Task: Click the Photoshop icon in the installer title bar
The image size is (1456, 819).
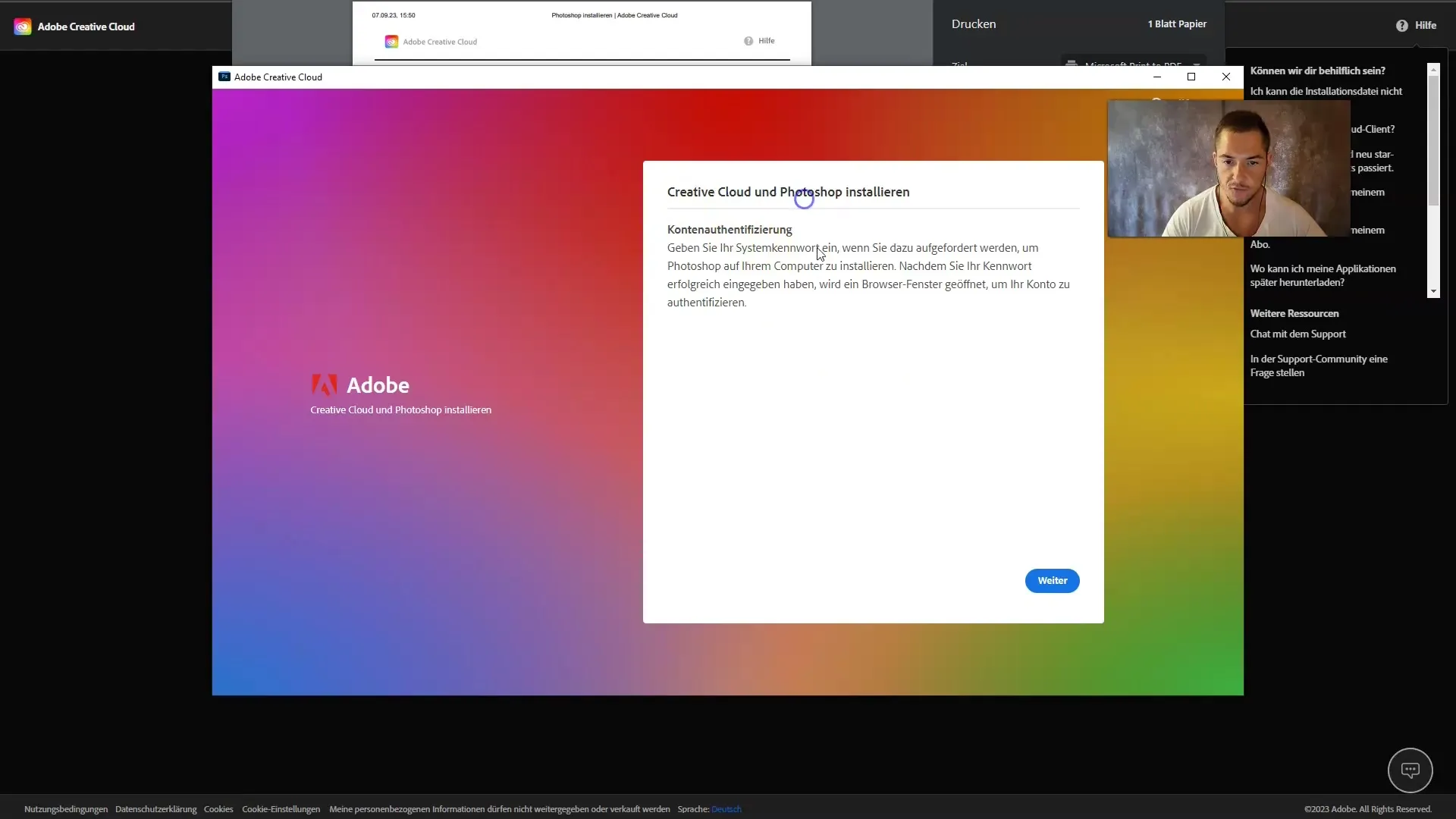Action: tap(224, 77)
